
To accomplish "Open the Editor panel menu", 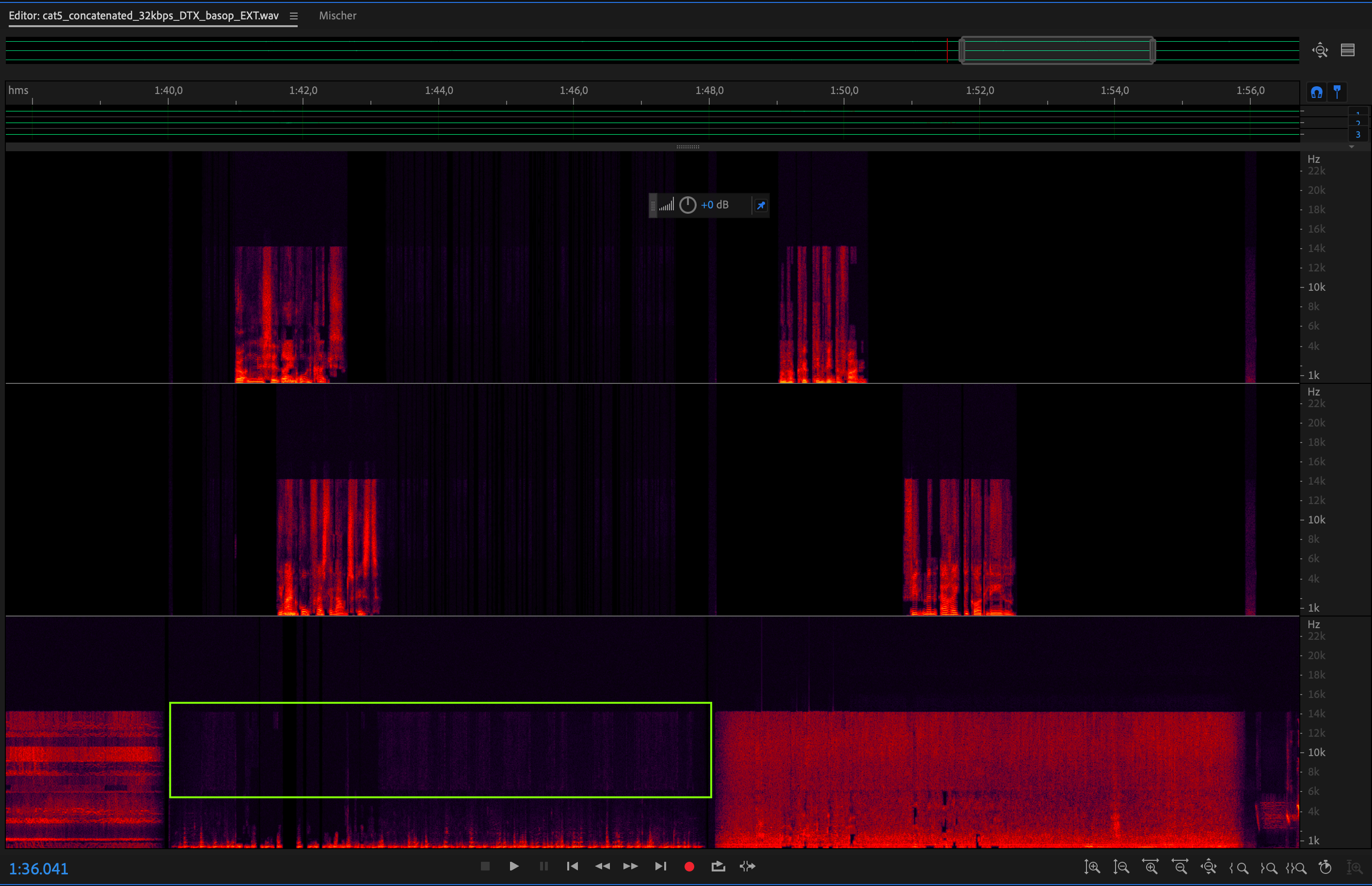I will pos(293,16).
